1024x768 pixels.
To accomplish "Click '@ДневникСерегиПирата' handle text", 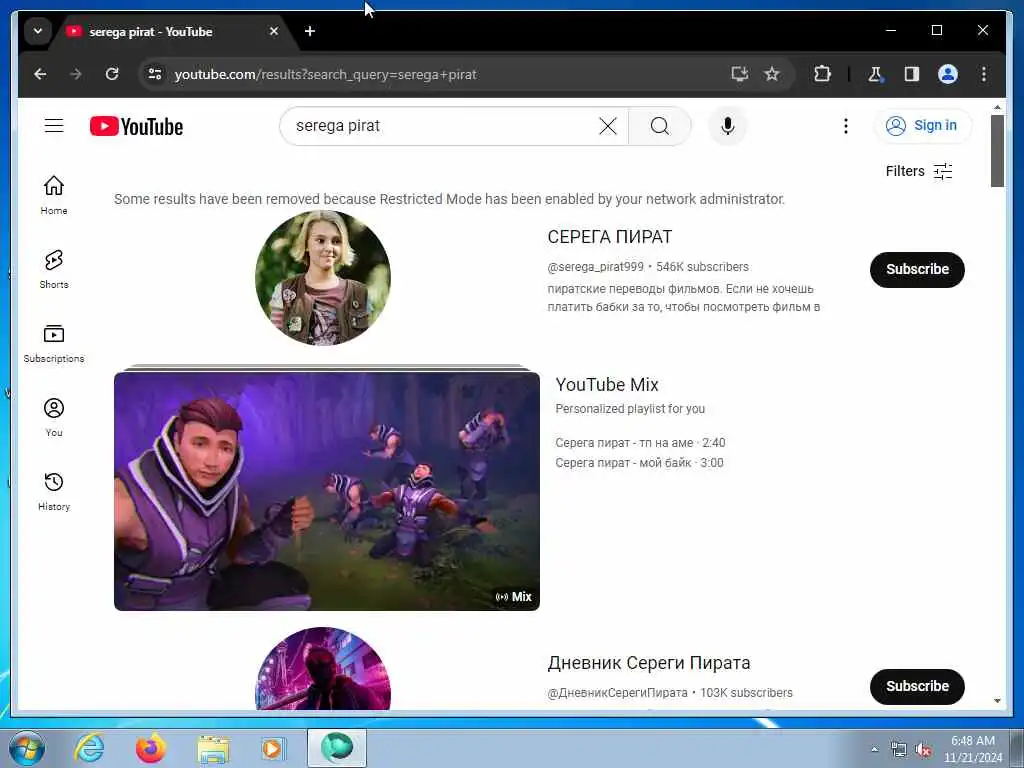I will (617, 693).
